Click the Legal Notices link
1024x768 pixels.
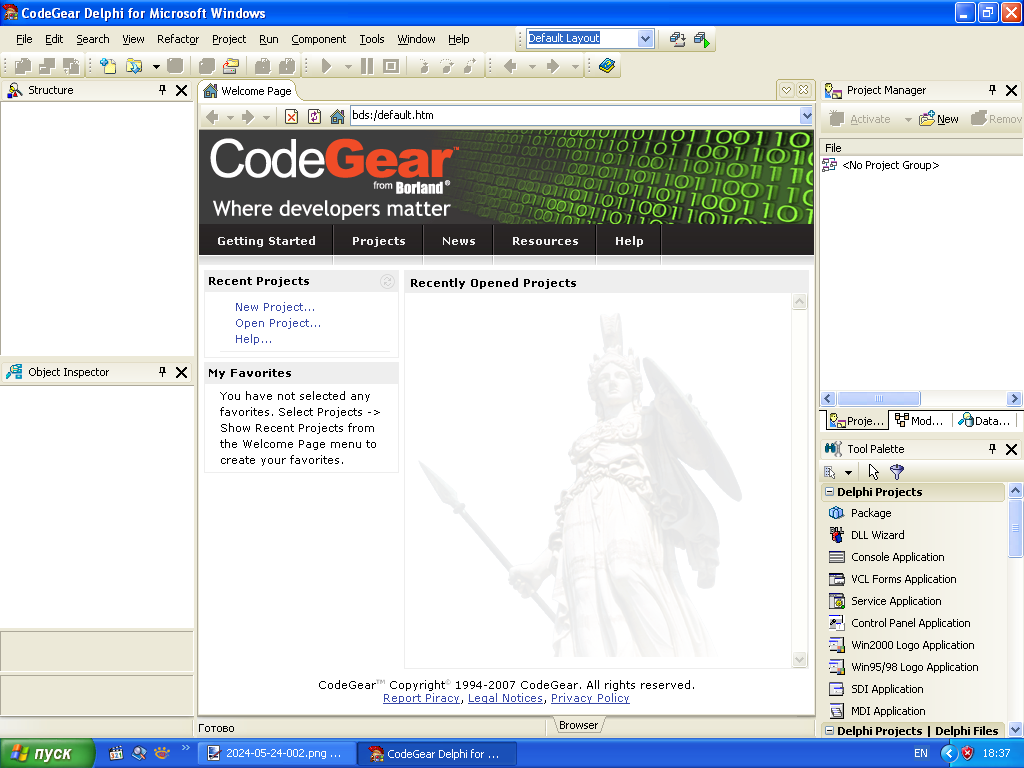coord(505,698)
